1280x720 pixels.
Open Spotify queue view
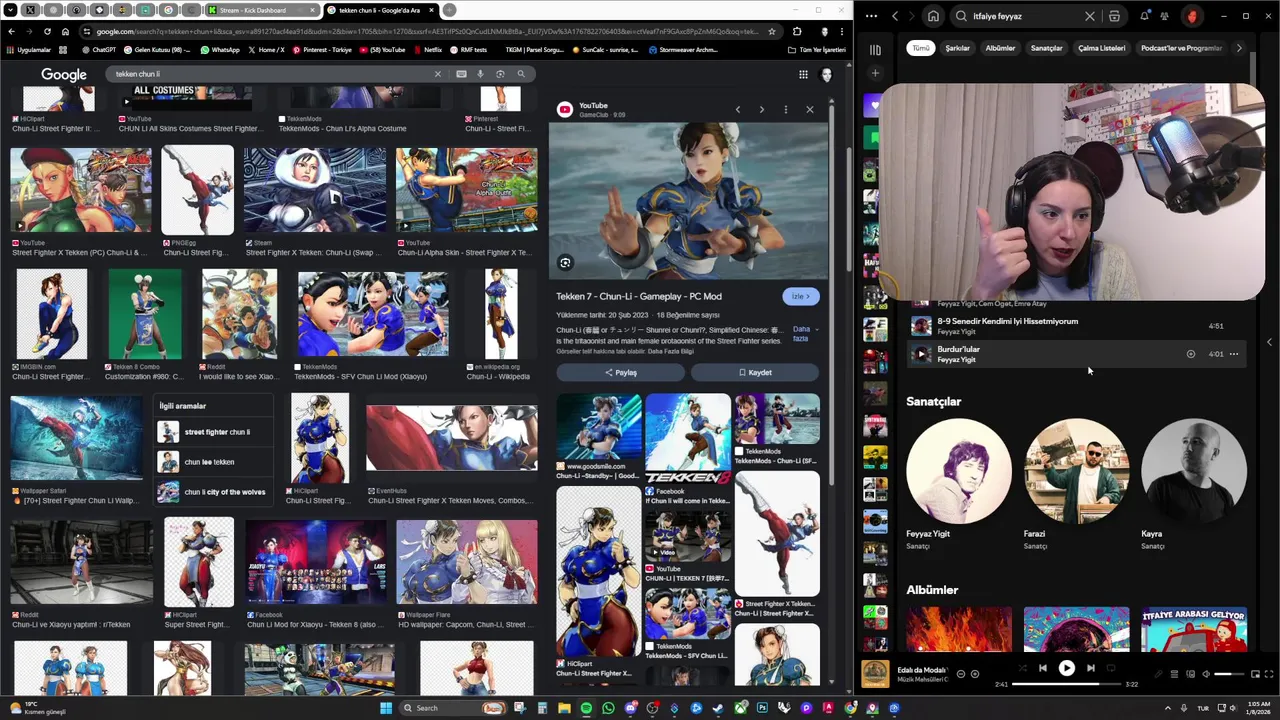1174,674
